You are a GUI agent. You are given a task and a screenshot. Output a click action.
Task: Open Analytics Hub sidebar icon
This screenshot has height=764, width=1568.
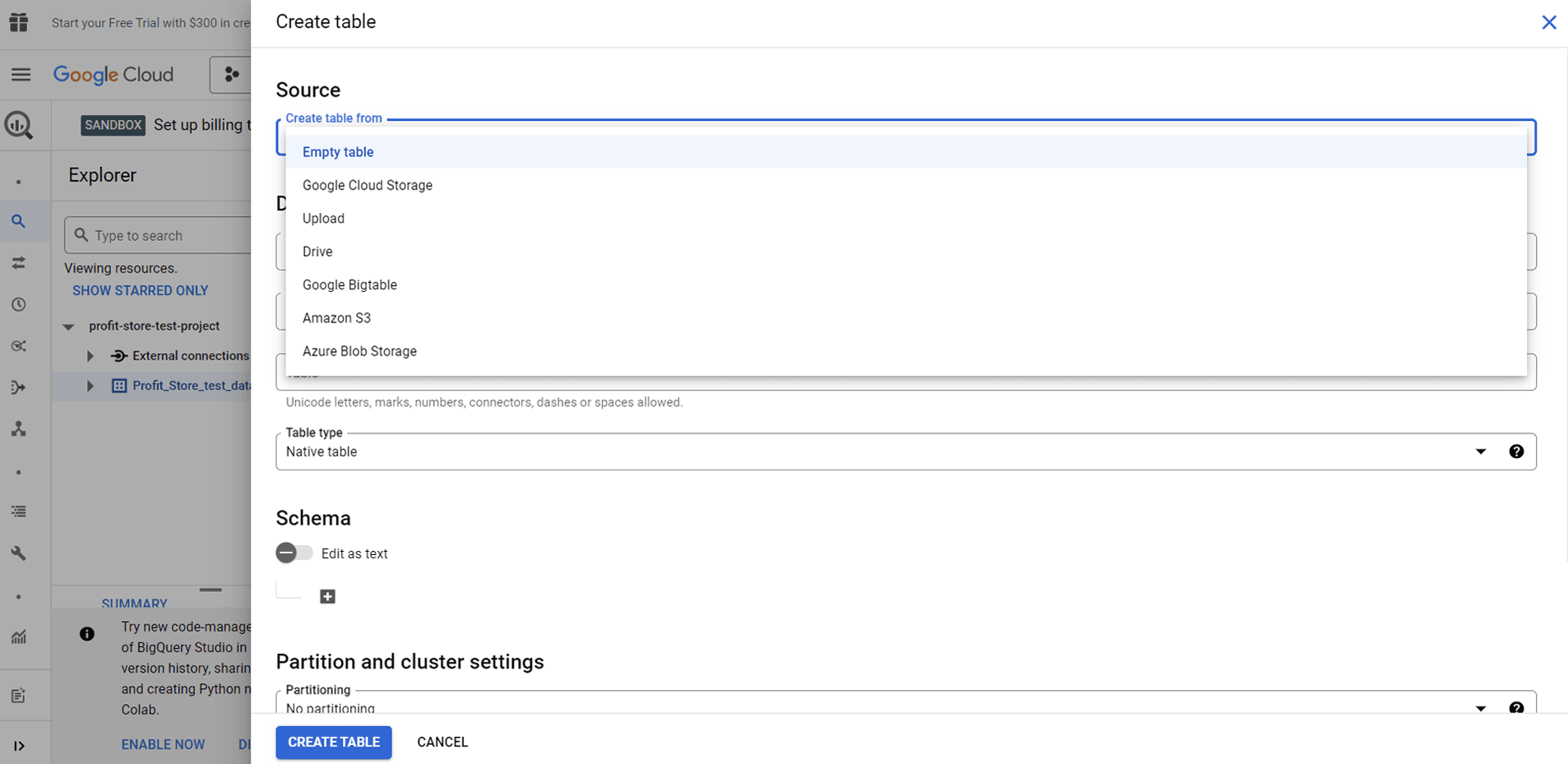click(19, 346)
